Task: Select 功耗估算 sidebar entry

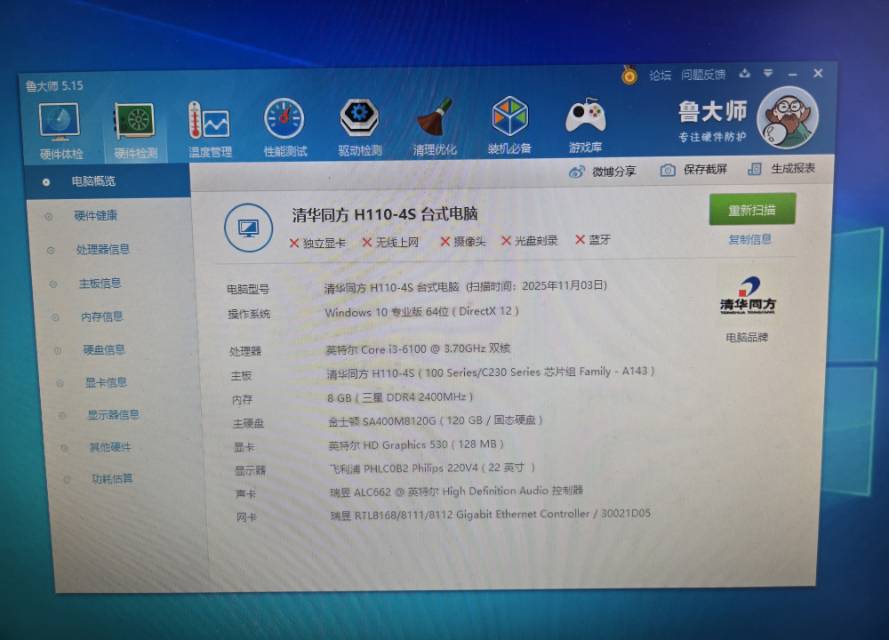Action: tap(112, 478)
